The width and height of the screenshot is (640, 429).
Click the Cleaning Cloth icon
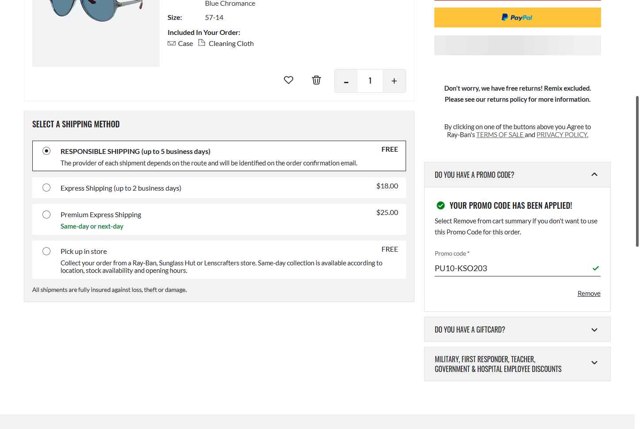pos(202,43)
